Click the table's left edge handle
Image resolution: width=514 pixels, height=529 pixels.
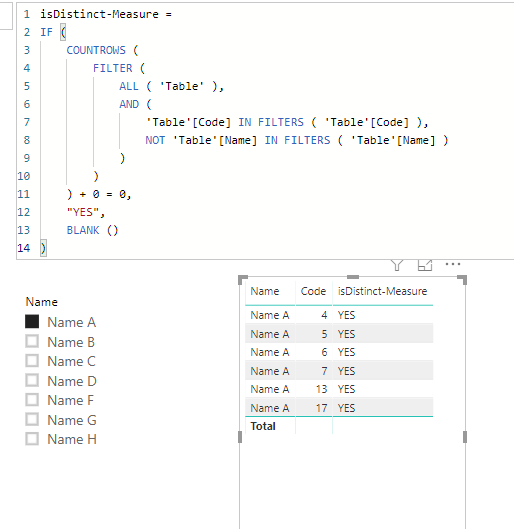[240, 437]
